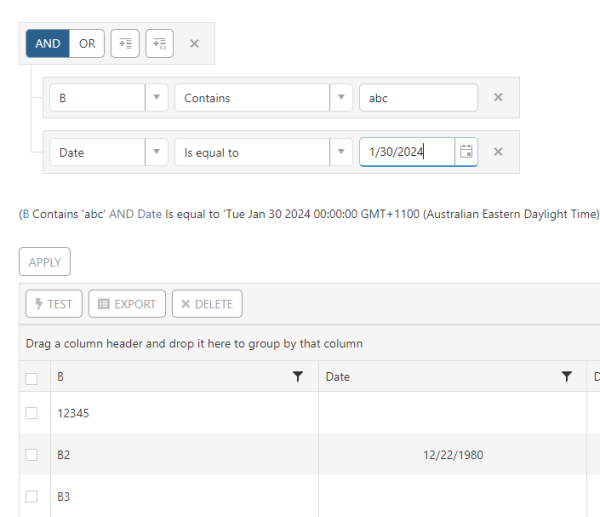Click the 12345 cell
This screenshot has height=517, width=600.
point(184,413)
